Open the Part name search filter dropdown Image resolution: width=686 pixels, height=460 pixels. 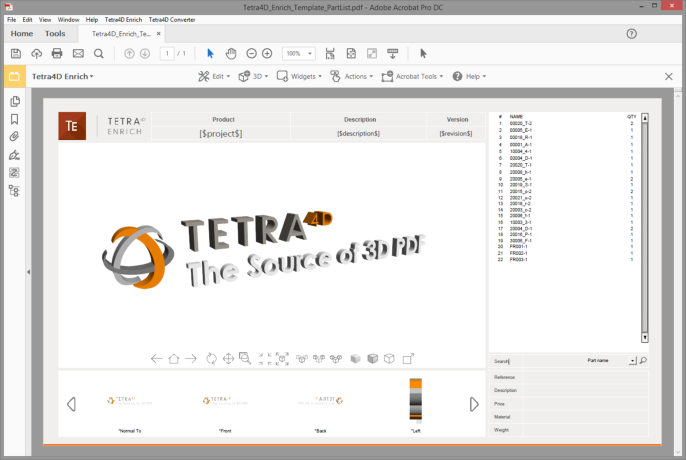[x=633, y=361]
